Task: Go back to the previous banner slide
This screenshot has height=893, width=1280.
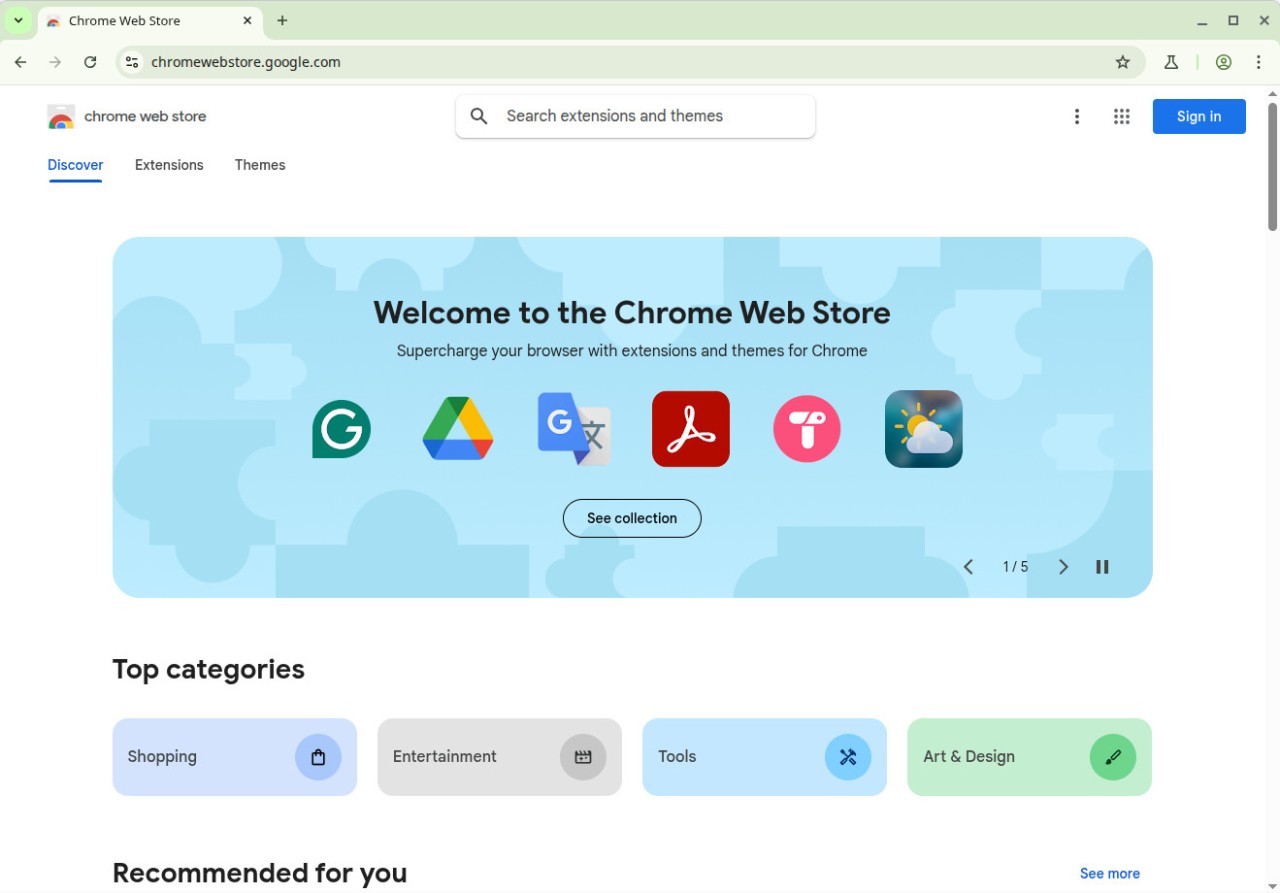Action: click(967, 566)
